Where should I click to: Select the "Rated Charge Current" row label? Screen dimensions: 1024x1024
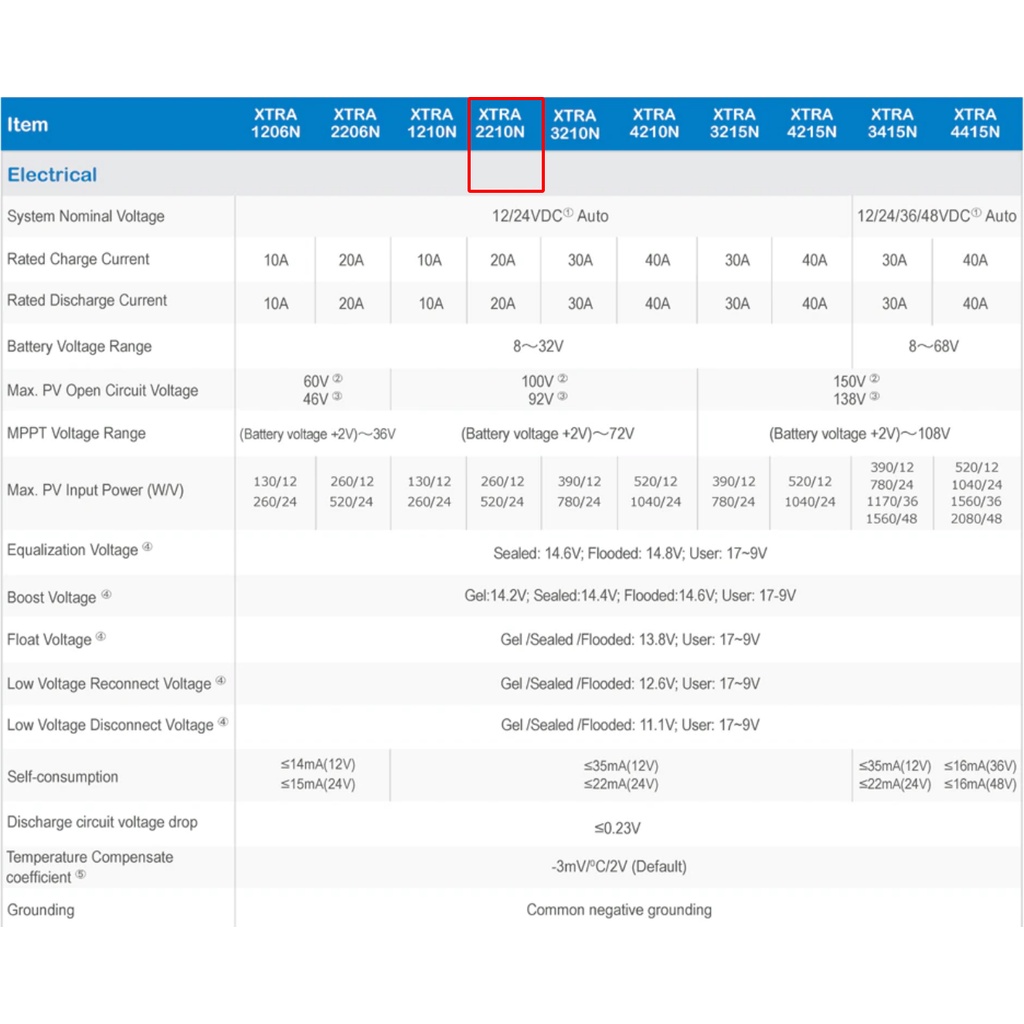(78, 259)
